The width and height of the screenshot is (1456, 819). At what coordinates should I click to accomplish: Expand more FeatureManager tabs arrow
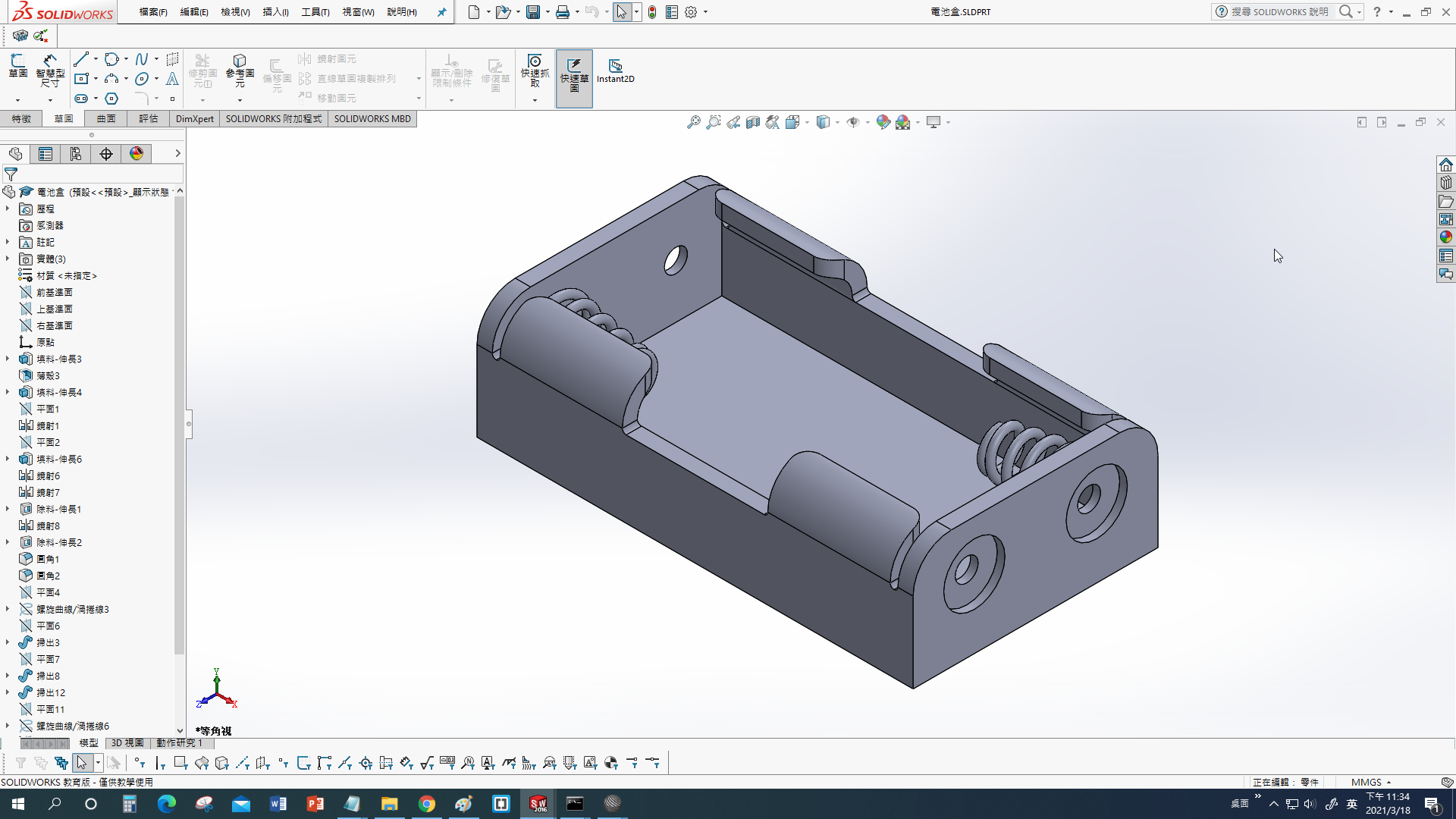pos(177,153)
